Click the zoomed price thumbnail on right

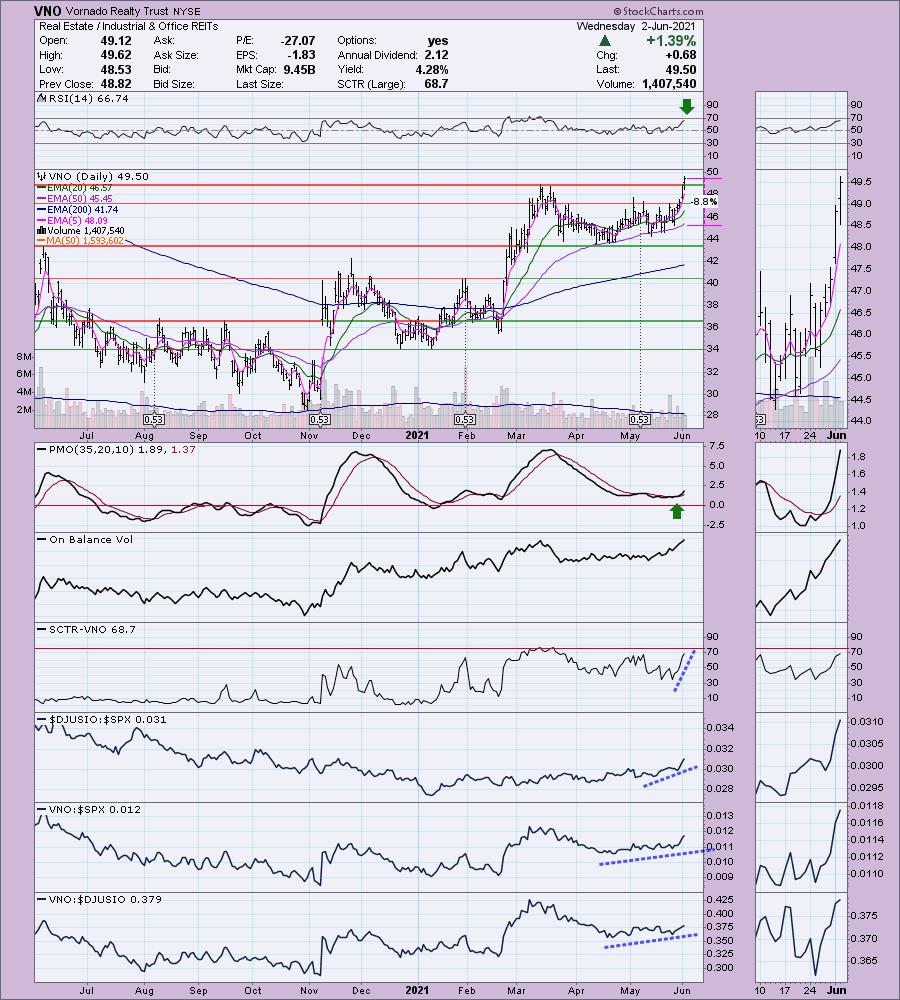pos(800,298)
